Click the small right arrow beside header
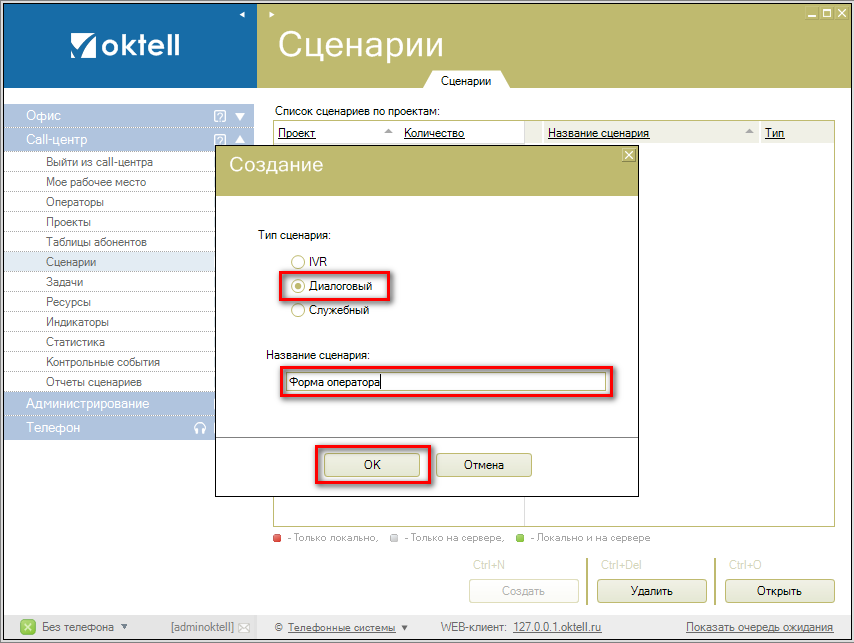The height and width of the screenshot is (643, 854). pos(271,15)
